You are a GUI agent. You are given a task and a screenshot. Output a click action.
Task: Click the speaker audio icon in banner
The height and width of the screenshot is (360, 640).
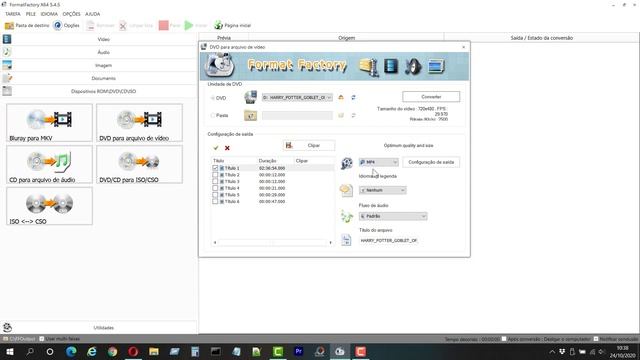413,66
